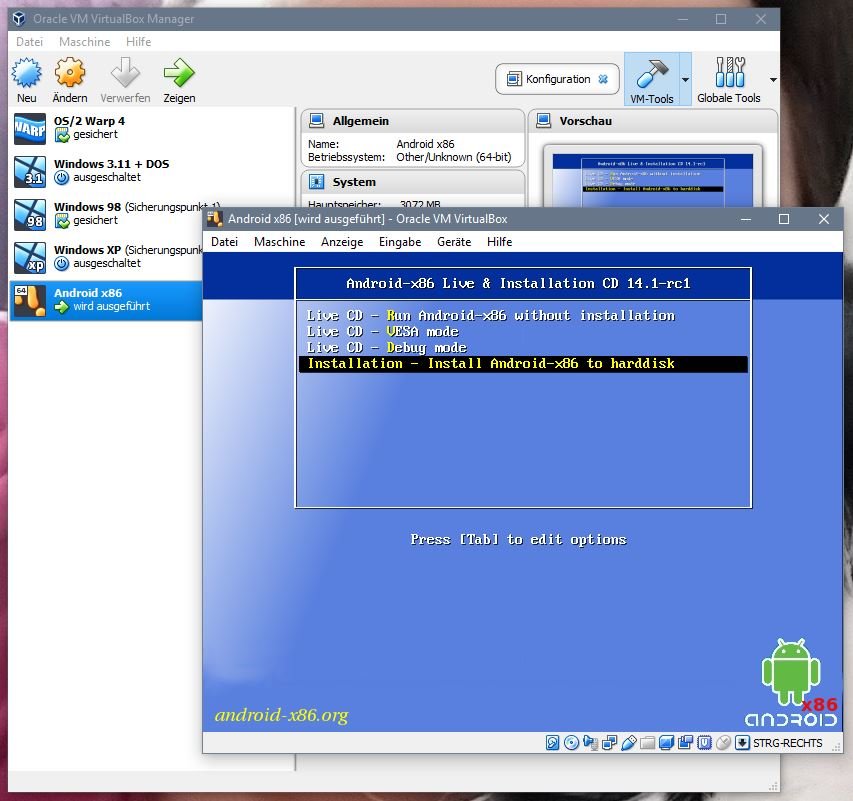Click the STRG-RECHTS host key label
The image size is (853, 801).
coord(787,743)
